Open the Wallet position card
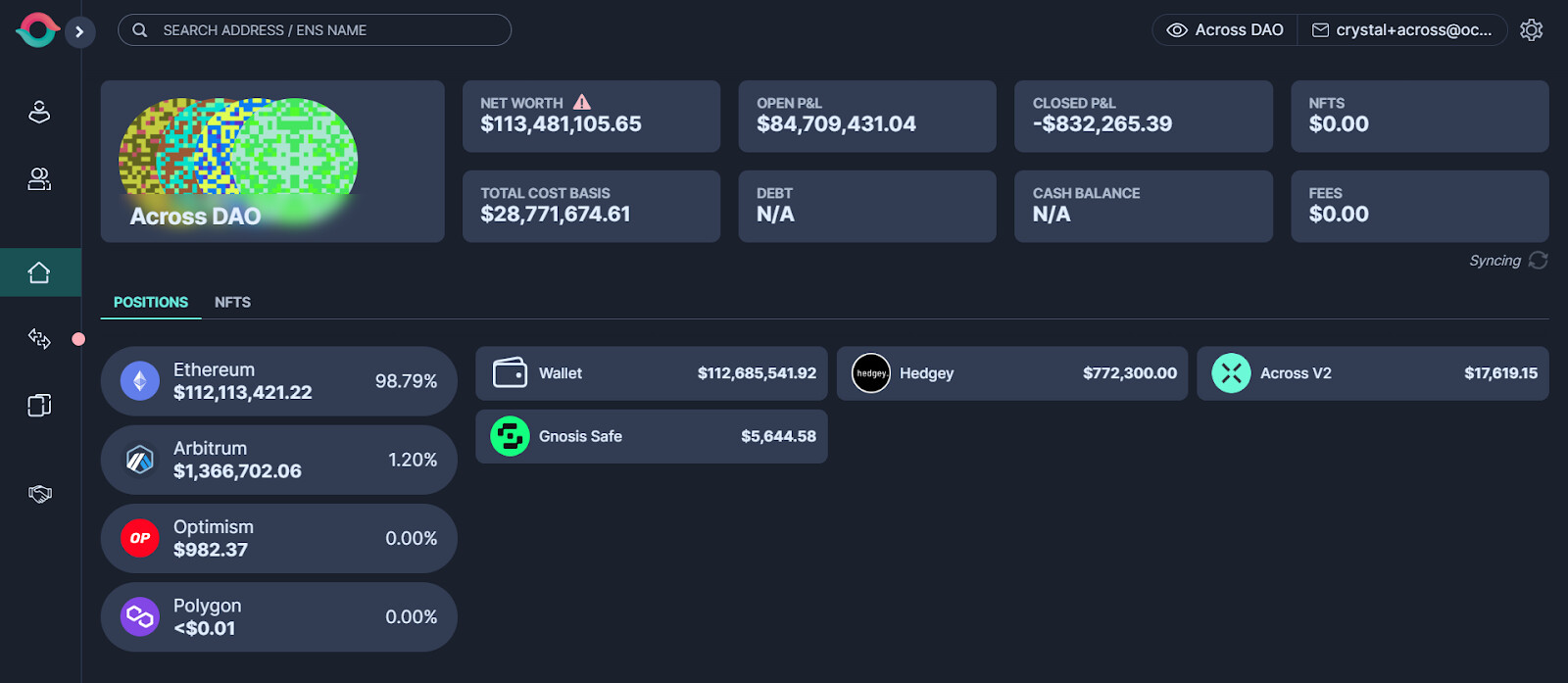1568x683 pixels. coord(652,373)
